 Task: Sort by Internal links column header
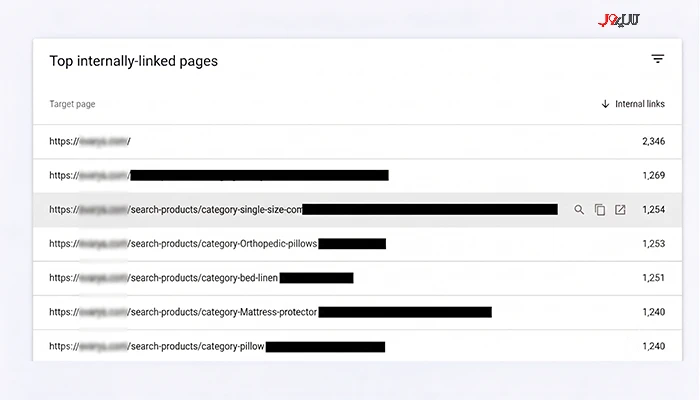pos(640,104)
